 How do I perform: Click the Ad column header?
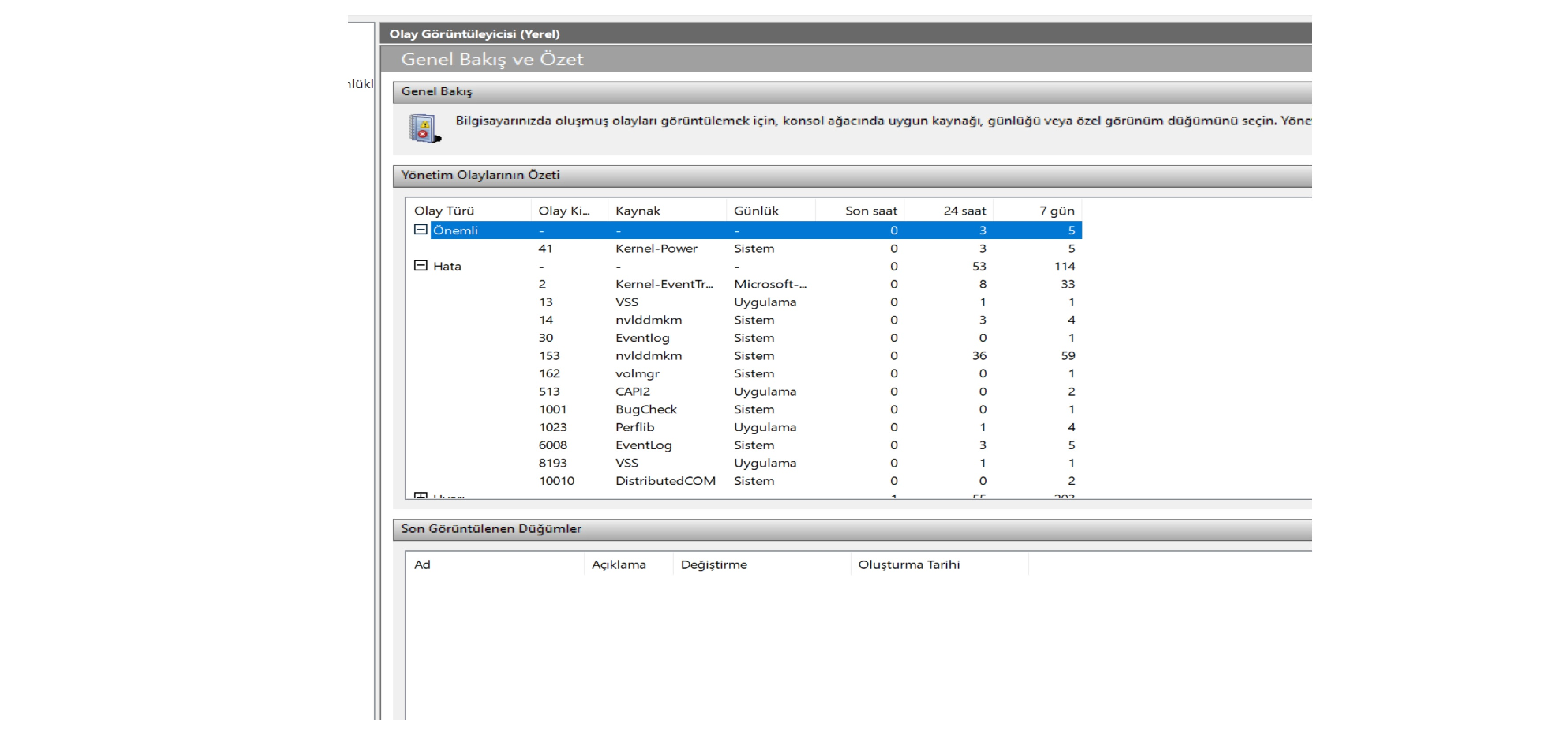click(495, 565)
